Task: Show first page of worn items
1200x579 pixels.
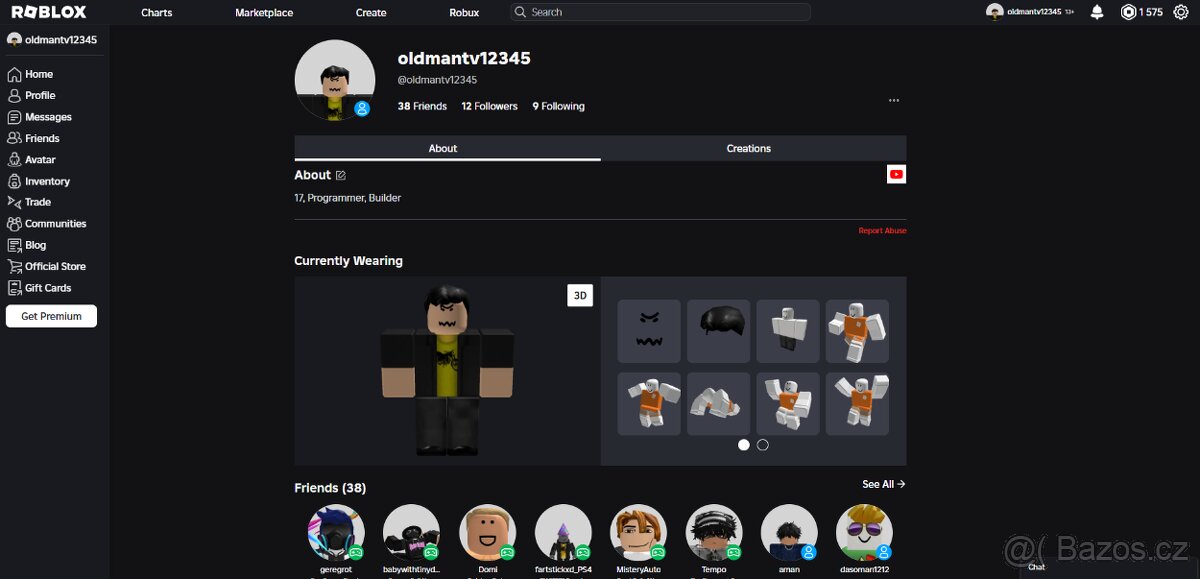Action: click(x=744, y=445)
